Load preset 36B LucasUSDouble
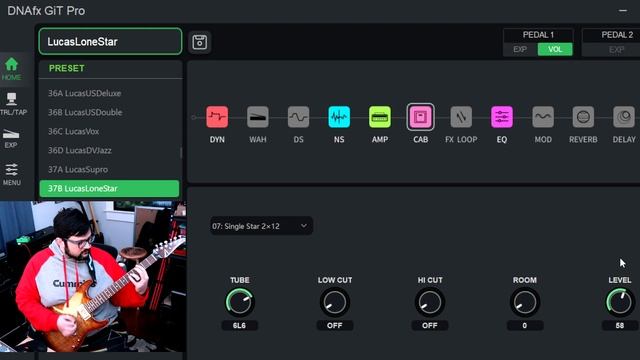Viewport: 640px width, 360px height. (x=109, y=112)
